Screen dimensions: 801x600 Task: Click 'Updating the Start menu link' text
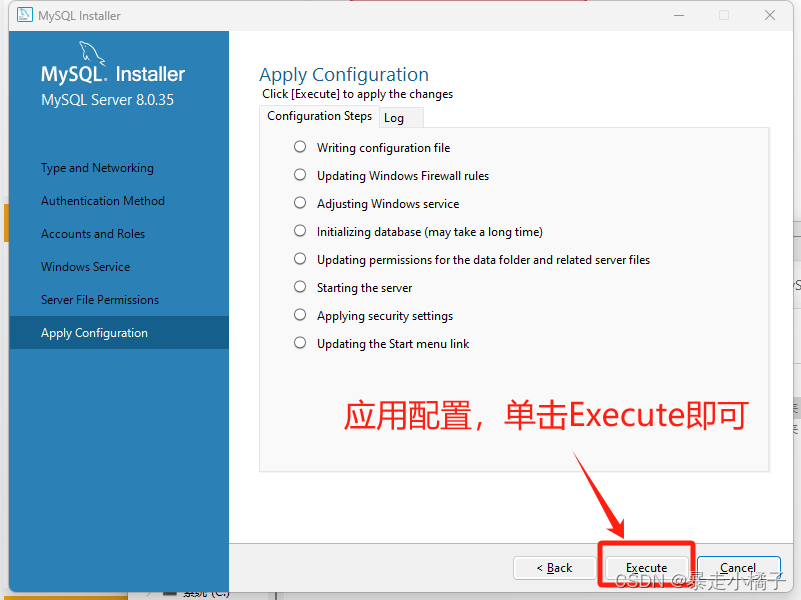(393, 344)
